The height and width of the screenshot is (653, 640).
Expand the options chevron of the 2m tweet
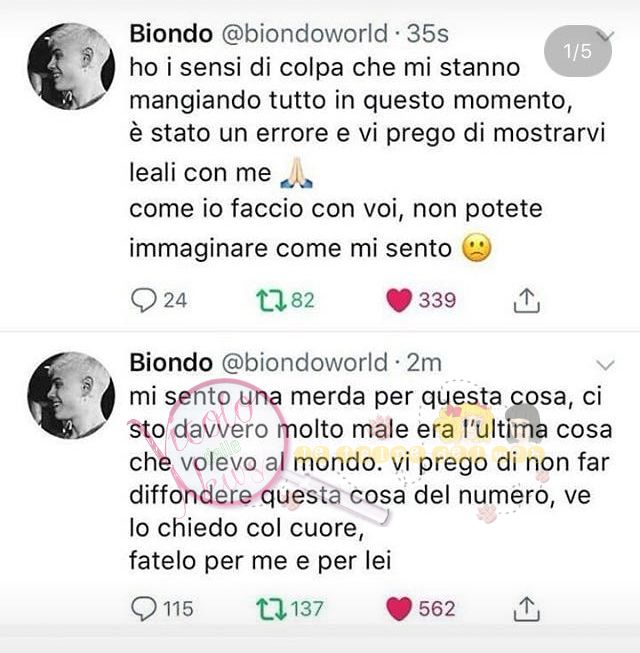pos(605,365)
